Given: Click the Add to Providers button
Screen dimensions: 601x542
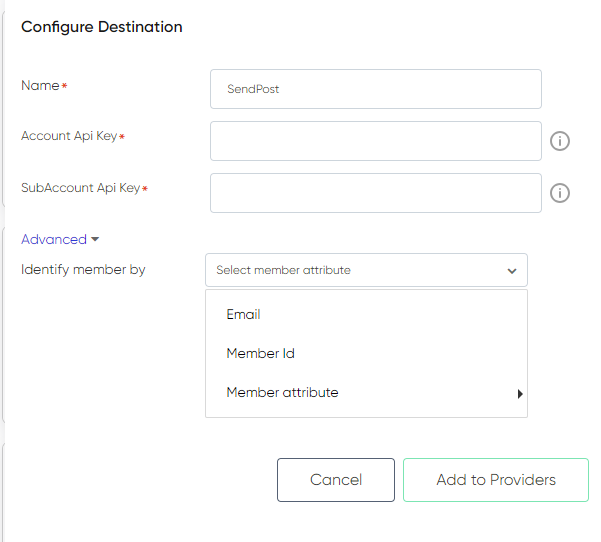Looking at the screenshot, I should click(x=496, y=480).
